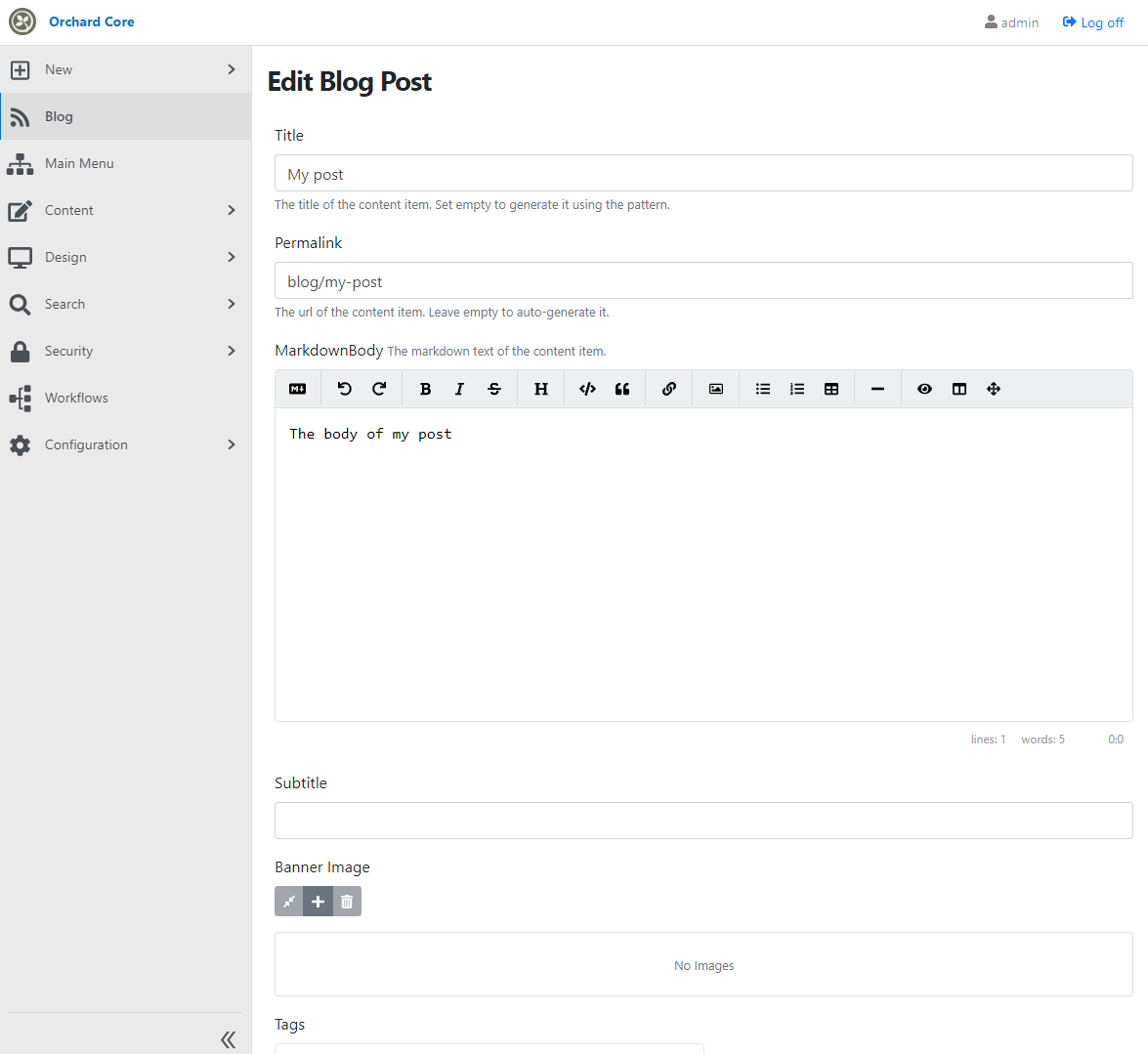
Task: Click into the Permalink input field
Action: pyautogui.click(x=703, y=281)
